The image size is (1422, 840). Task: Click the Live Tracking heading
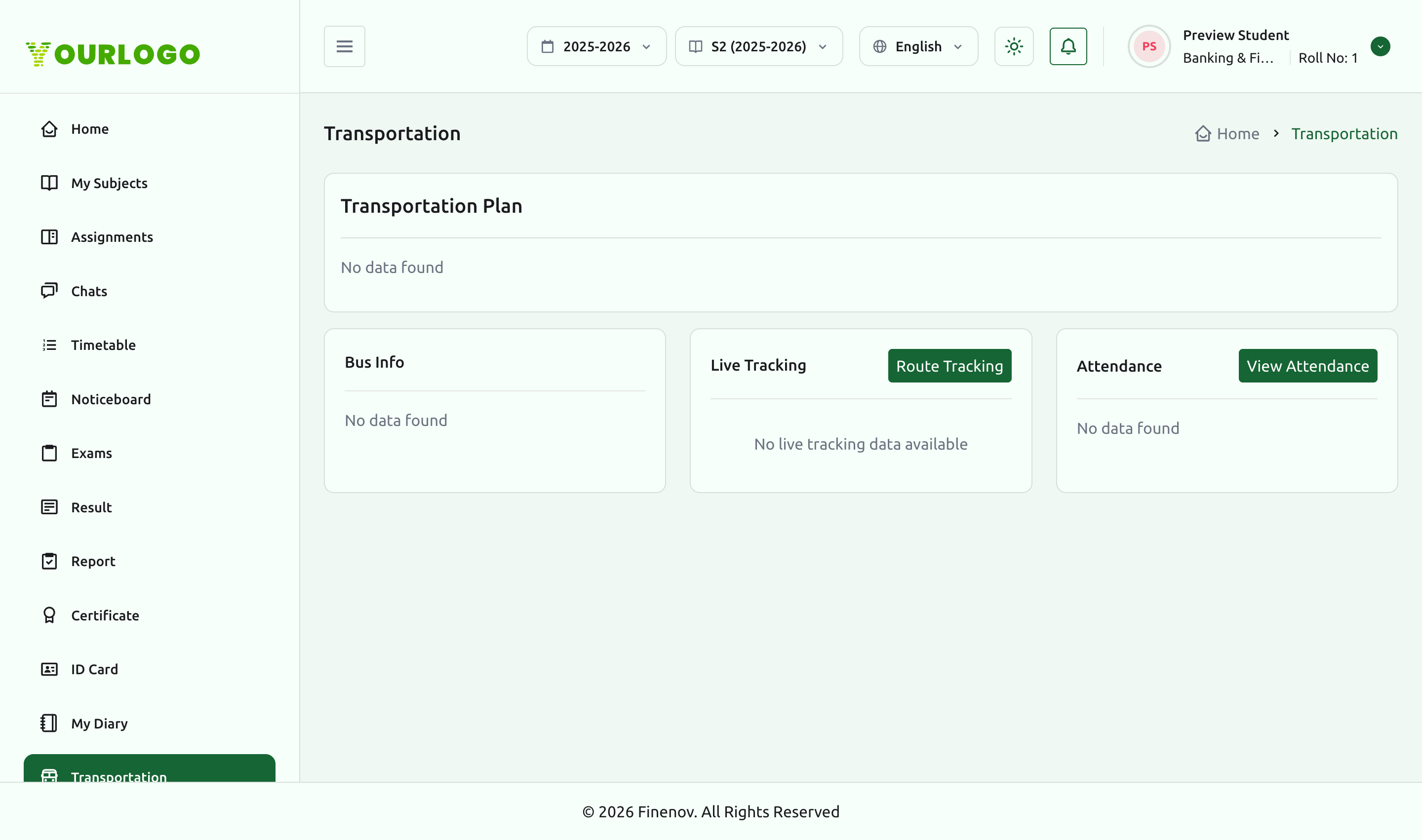[x=758, y=366]
